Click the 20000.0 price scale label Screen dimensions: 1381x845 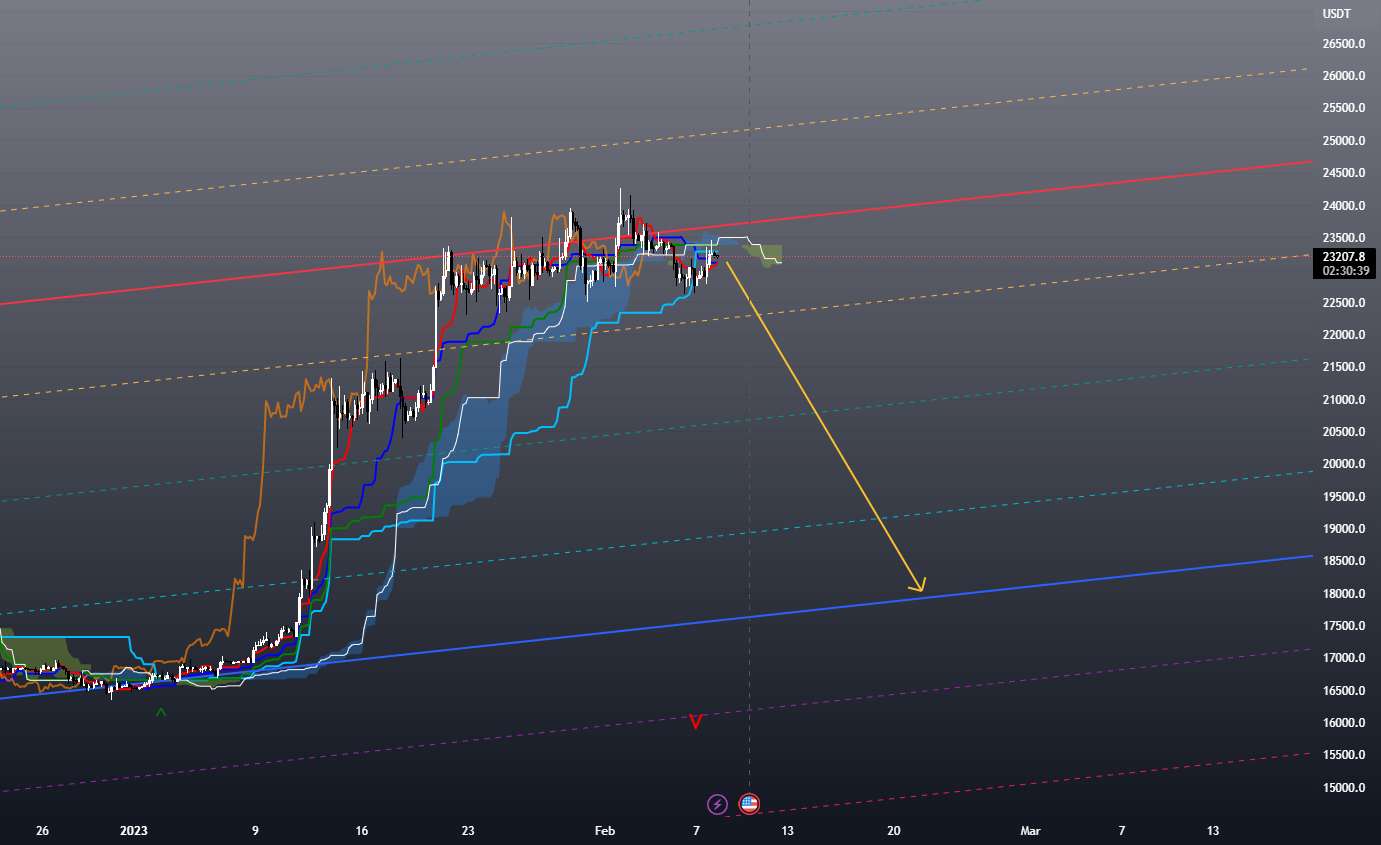1343,464
